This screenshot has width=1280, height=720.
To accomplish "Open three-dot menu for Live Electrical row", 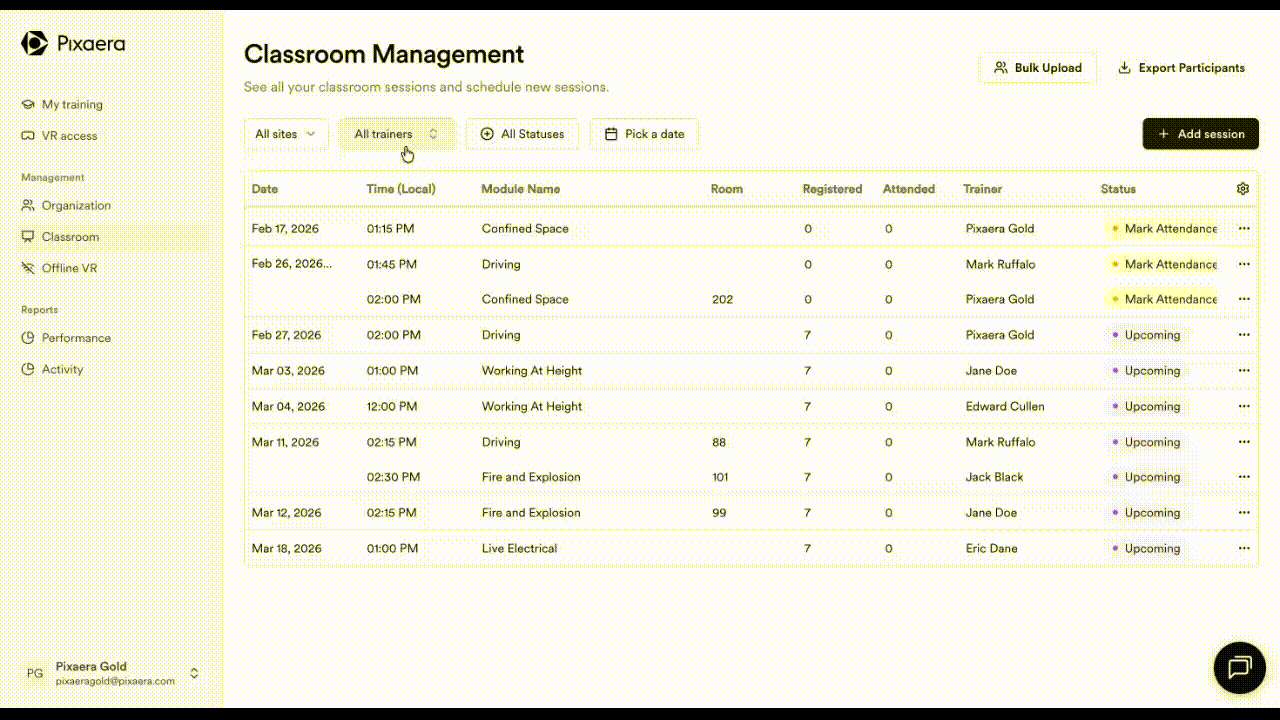I will point(1244,548).
